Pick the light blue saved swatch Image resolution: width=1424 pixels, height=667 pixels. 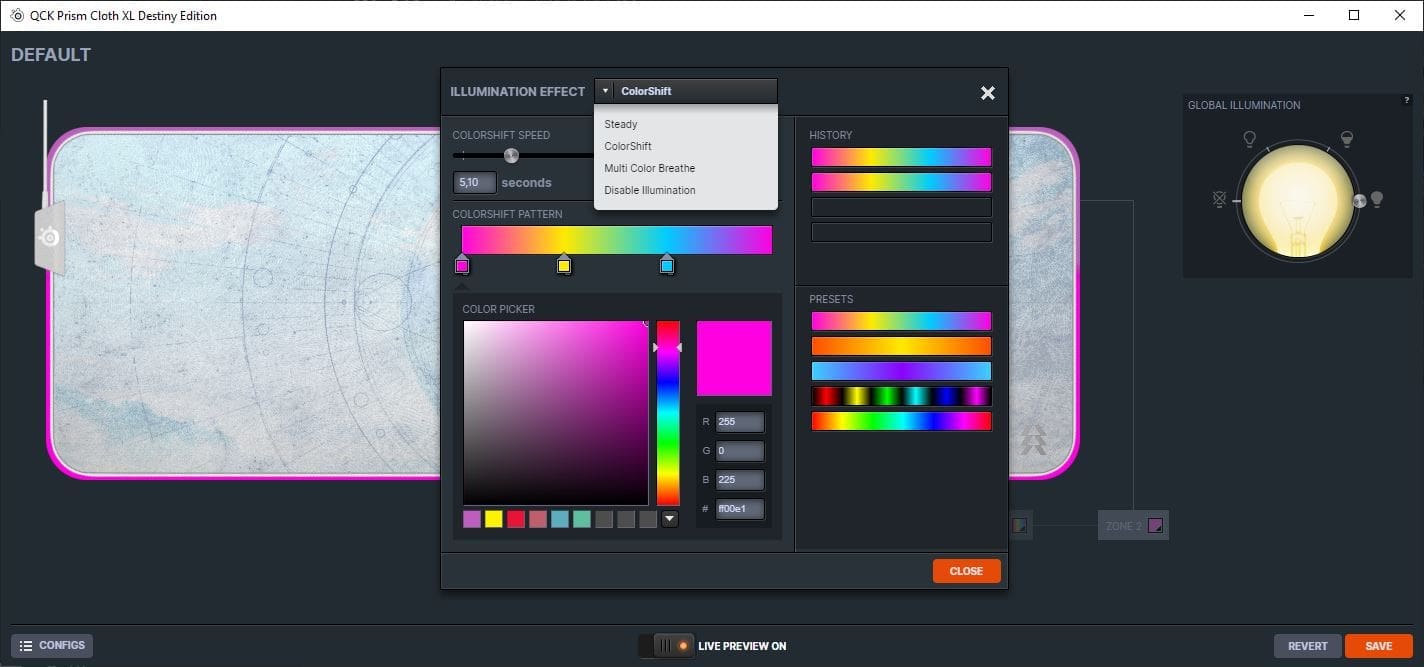(x=560, y=519)
